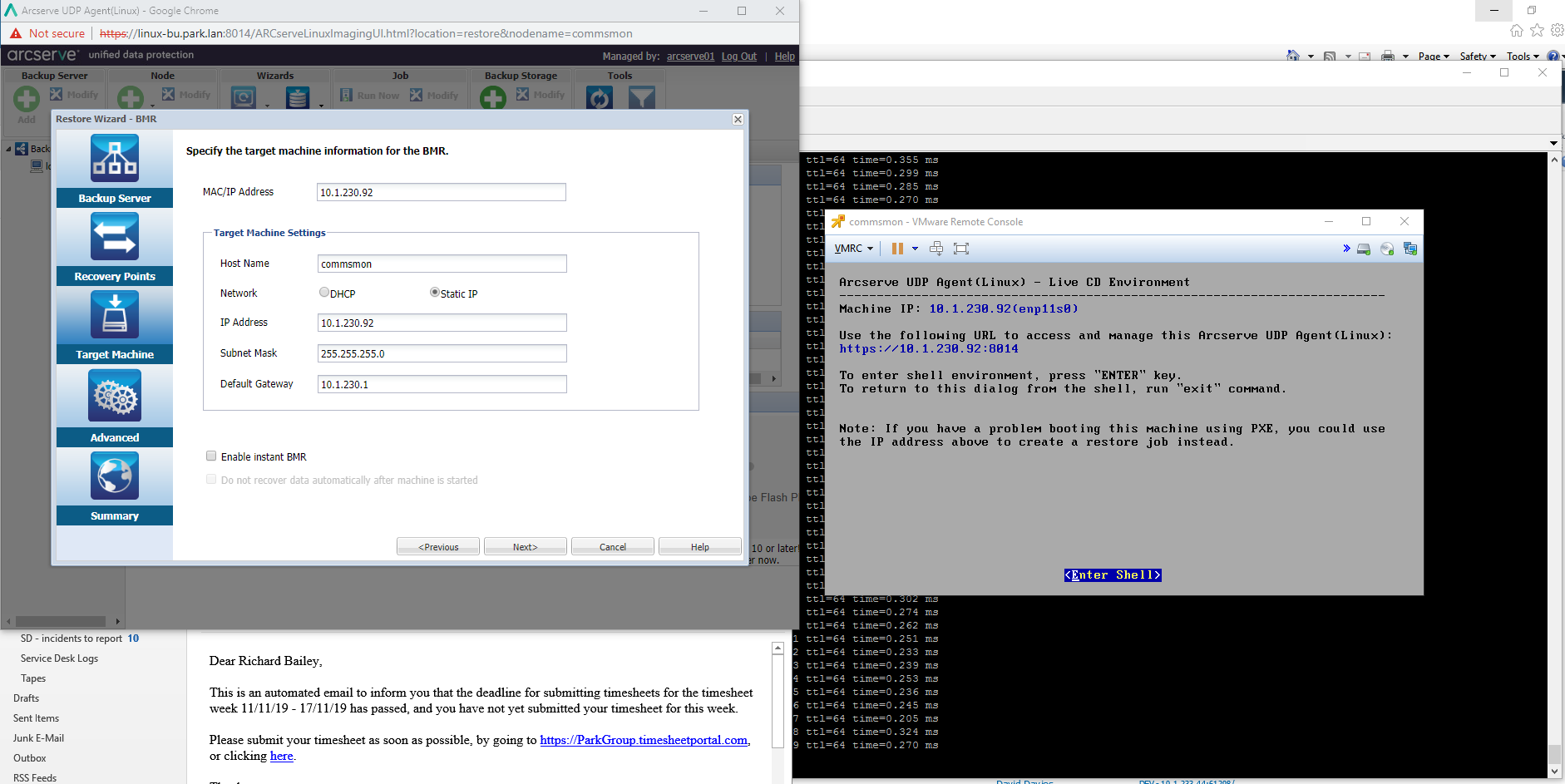
Task: Click the IE command bar print icon
Action: tap(1387, 57)
